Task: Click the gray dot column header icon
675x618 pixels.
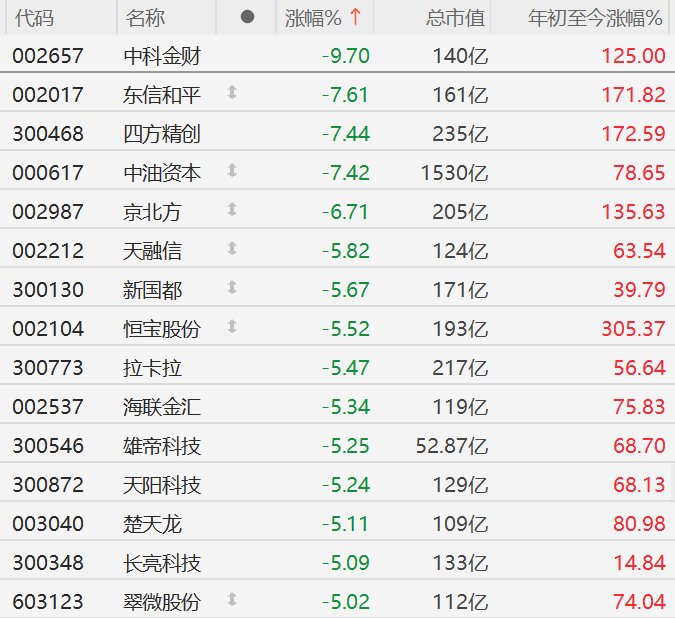Action: (247, 17)
